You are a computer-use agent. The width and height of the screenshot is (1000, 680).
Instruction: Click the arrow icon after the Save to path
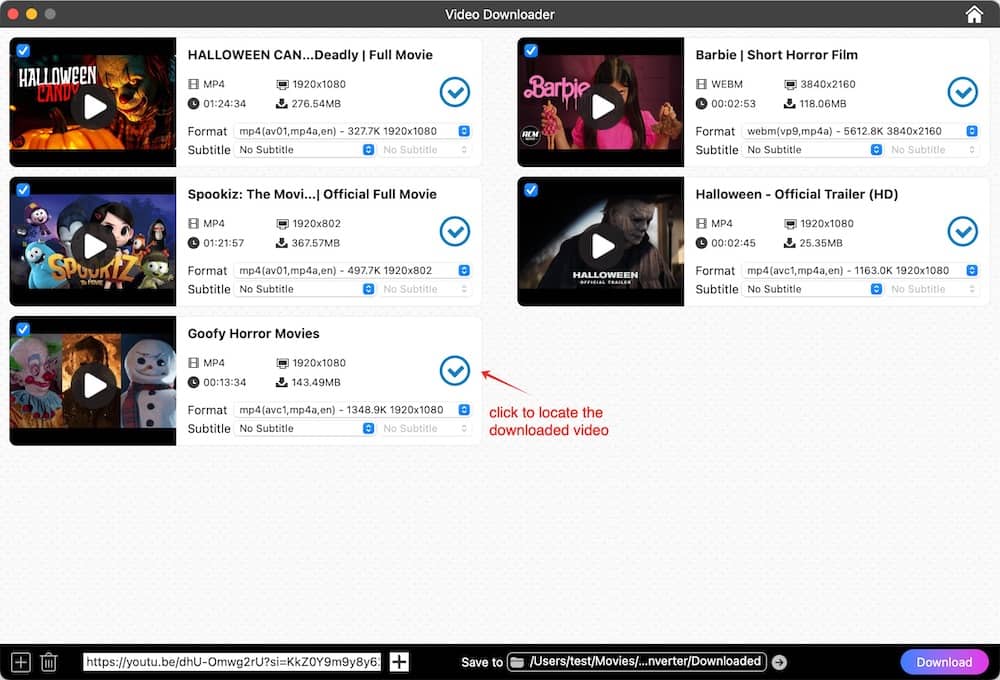[779, 661]
